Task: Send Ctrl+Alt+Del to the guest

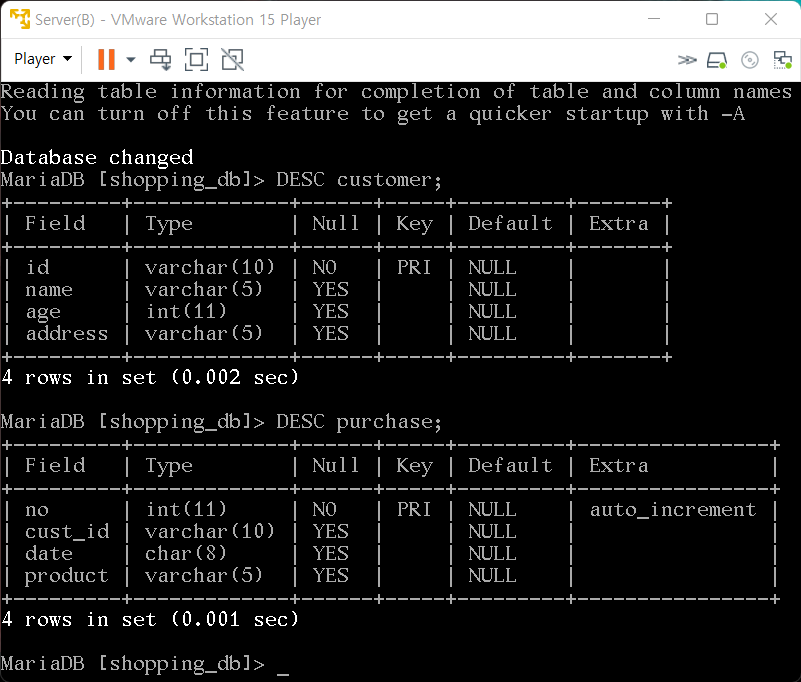Action: (160, 59)
